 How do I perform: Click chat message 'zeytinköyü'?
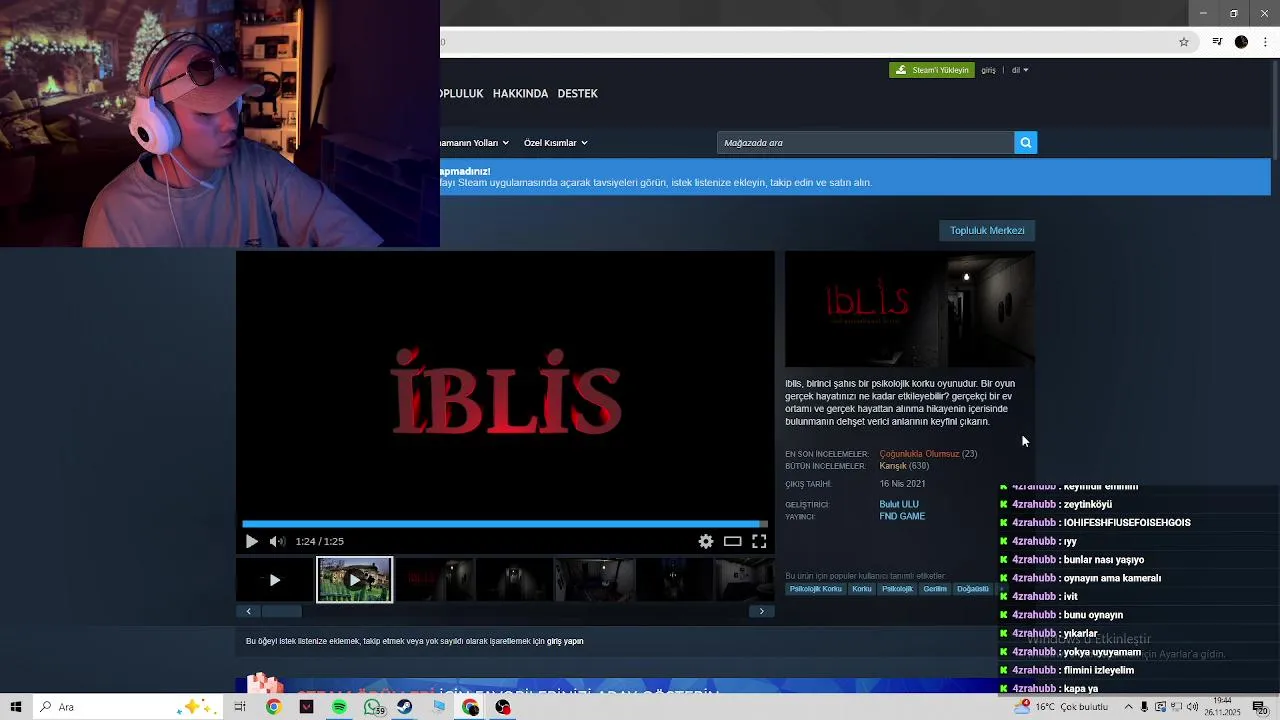pyautogui.click(x=1088, y=505)
